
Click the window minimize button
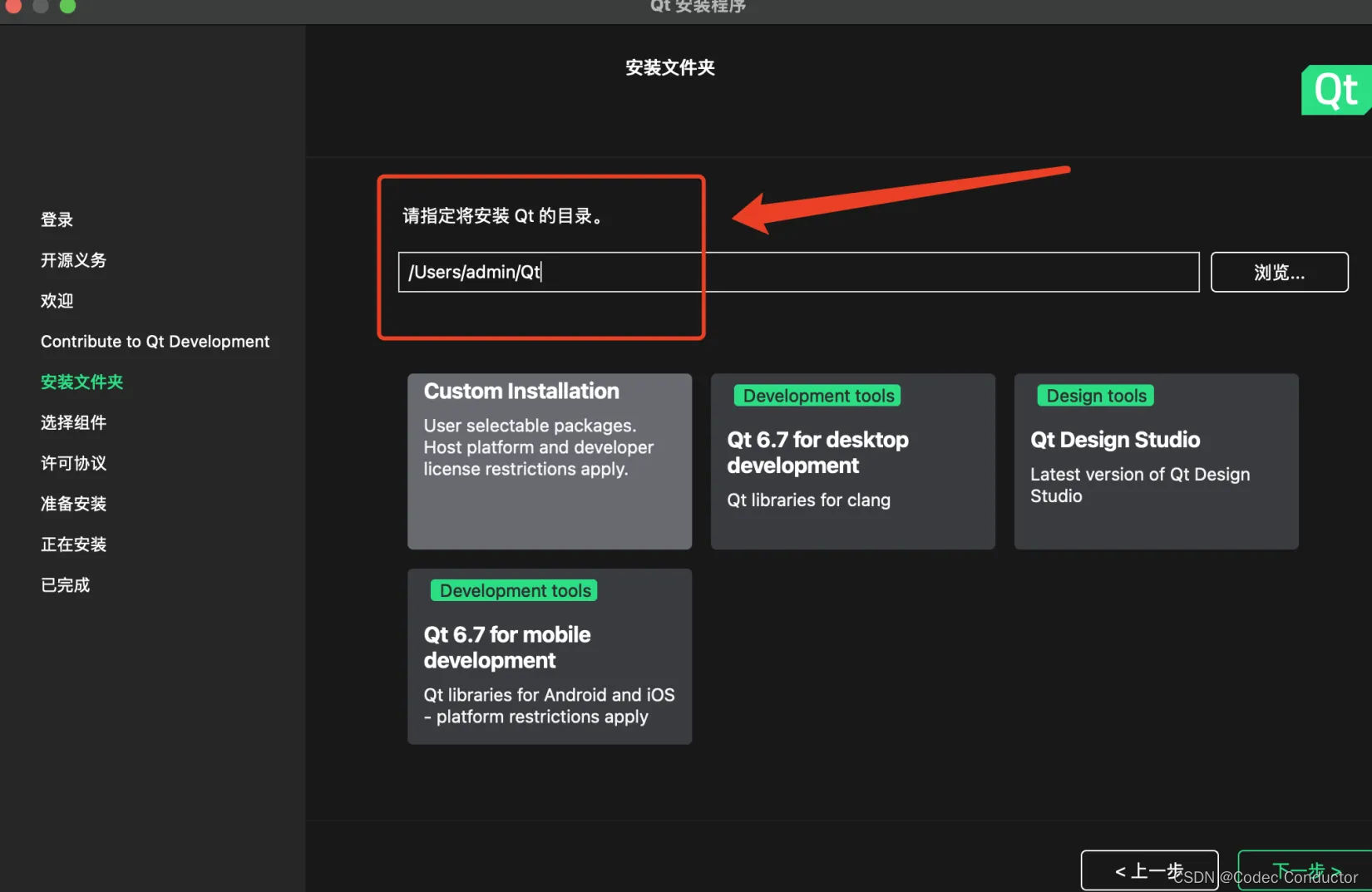[40, 5]
